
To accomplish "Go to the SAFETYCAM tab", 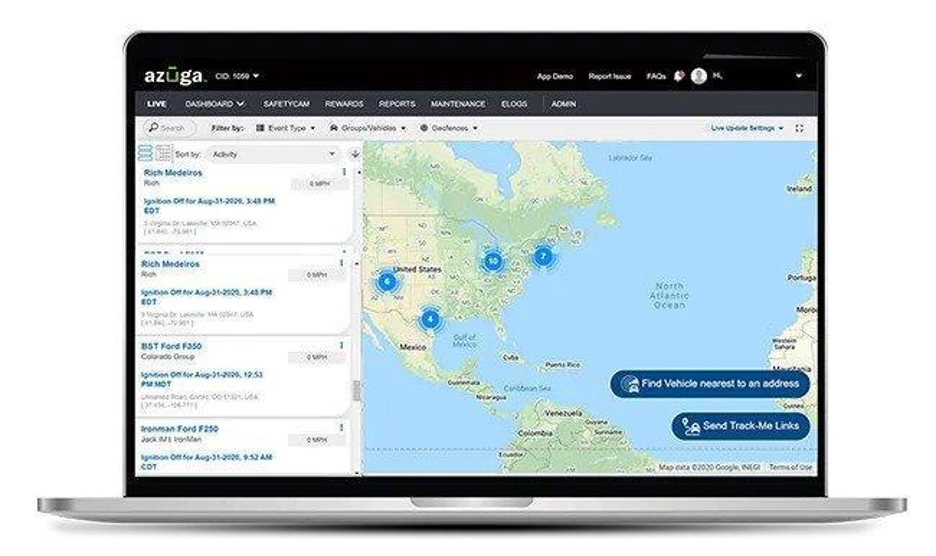I will [x=287, y=104].
